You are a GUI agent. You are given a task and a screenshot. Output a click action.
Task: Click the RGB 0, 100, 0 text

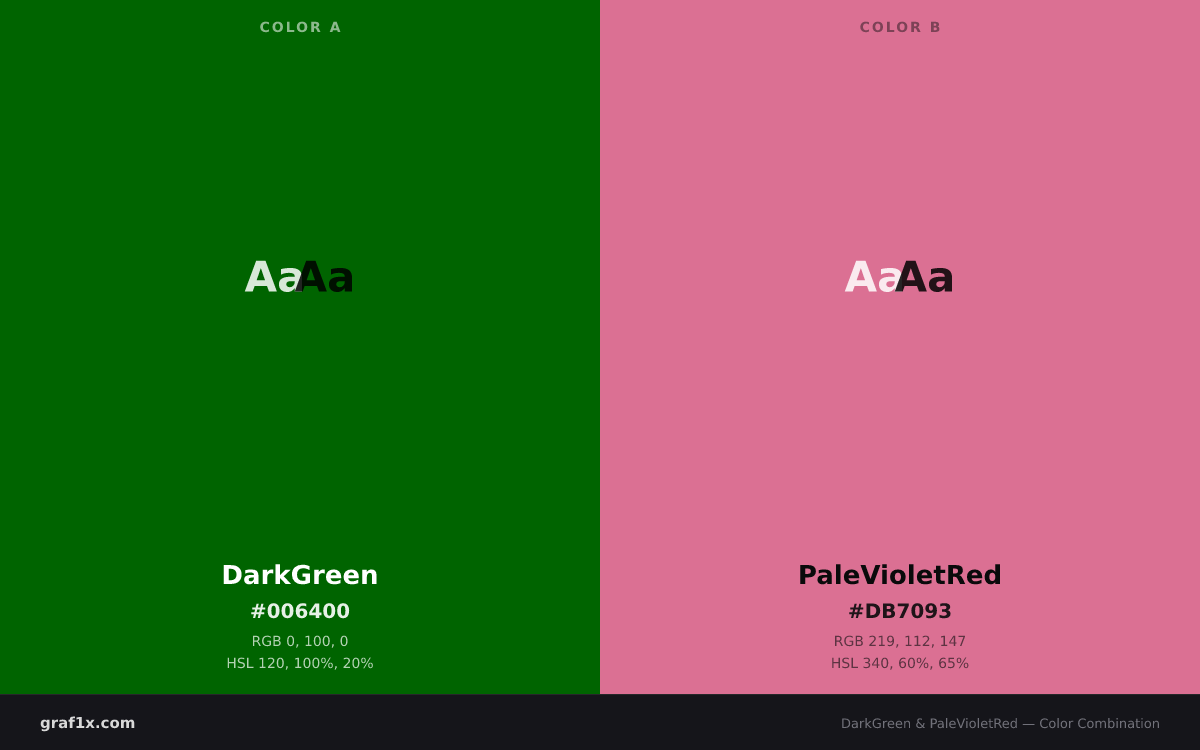point(300,641)
